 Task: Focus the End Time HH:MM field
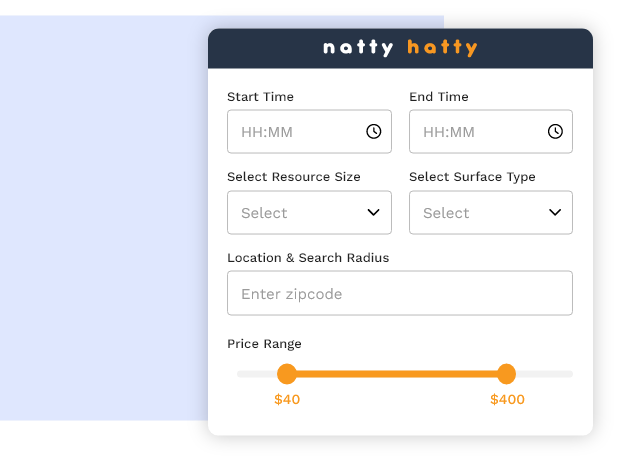coord(477,131)
